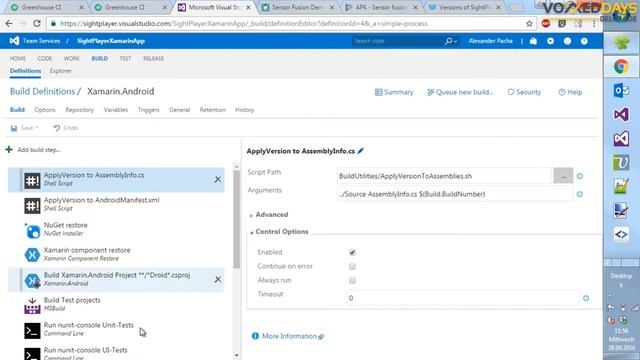Remove the ApplyVersion to AssemblyInfo.cs step
640x360 pixels.
(x=218, y=179)
